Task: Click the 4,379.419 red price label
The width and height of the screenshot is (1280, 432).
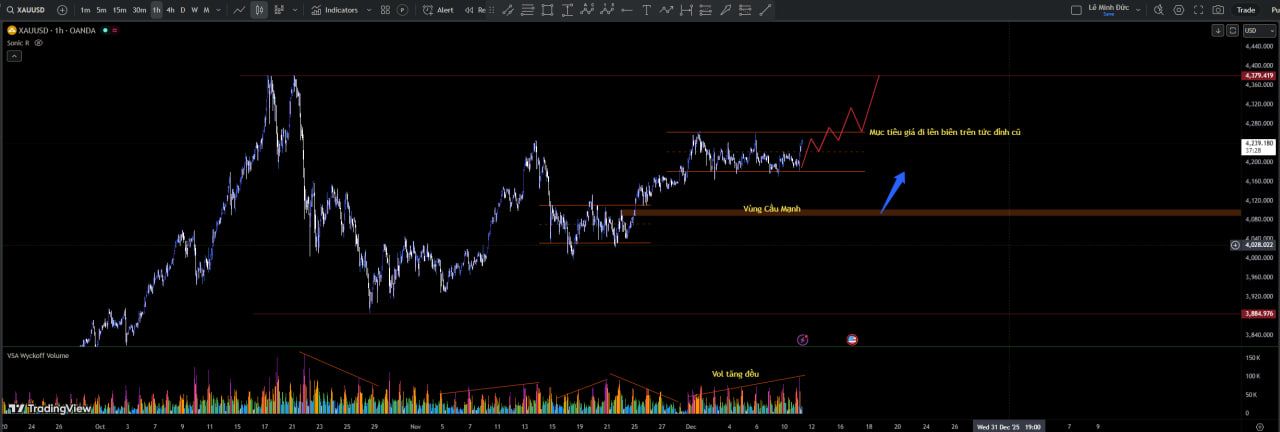Action: pos(1257,76)
